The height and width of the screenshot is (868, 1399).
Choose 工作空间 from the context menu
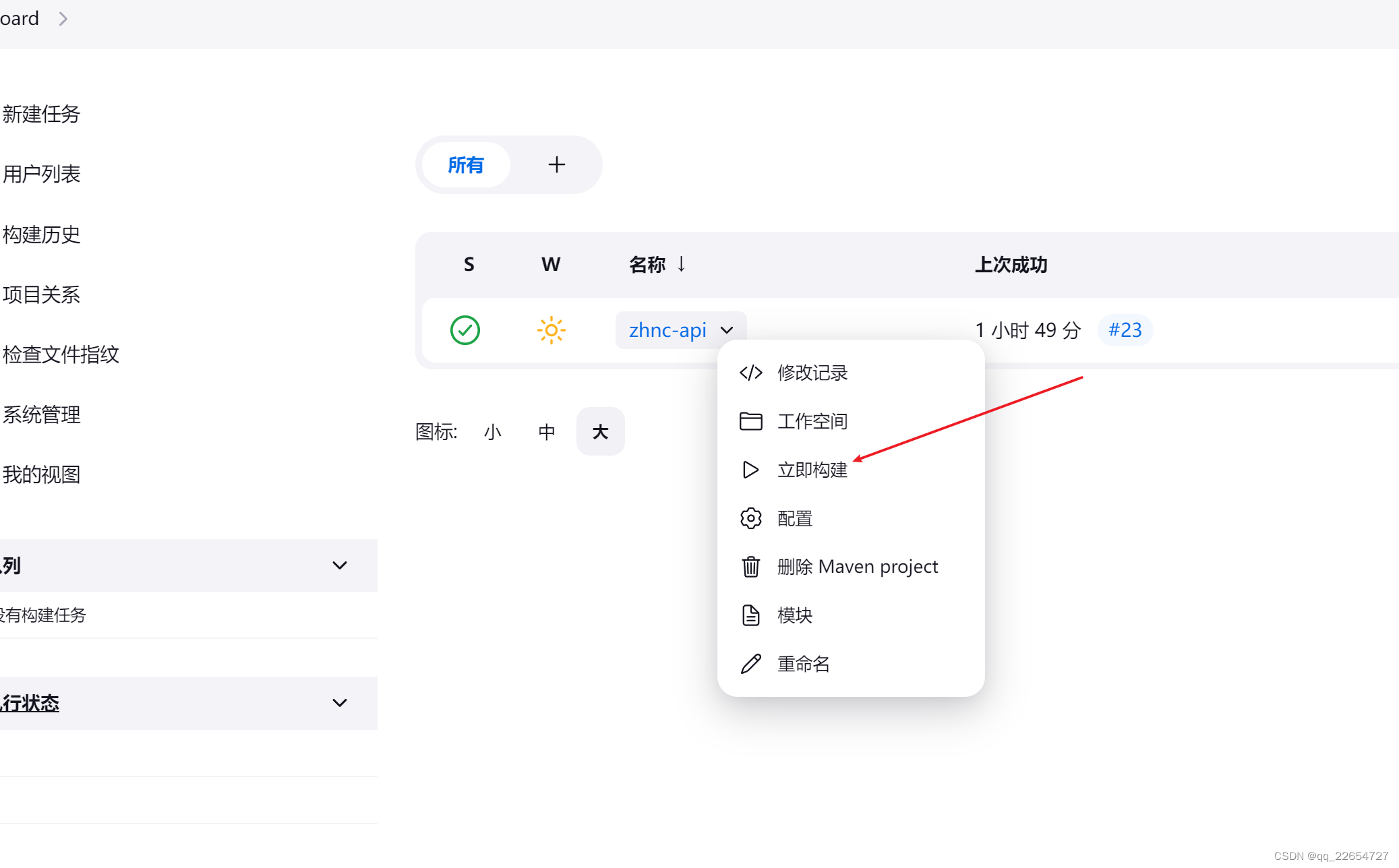tap(851, 421)
